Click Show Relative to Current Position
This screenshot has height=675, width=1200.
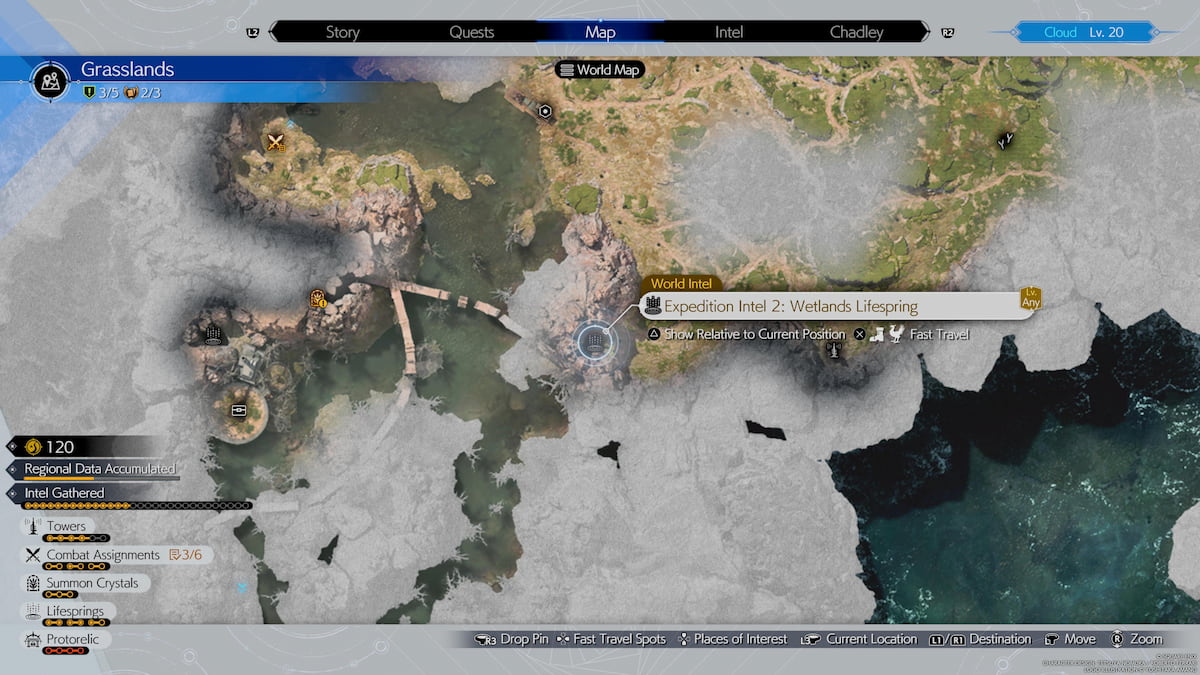(745, 334)
